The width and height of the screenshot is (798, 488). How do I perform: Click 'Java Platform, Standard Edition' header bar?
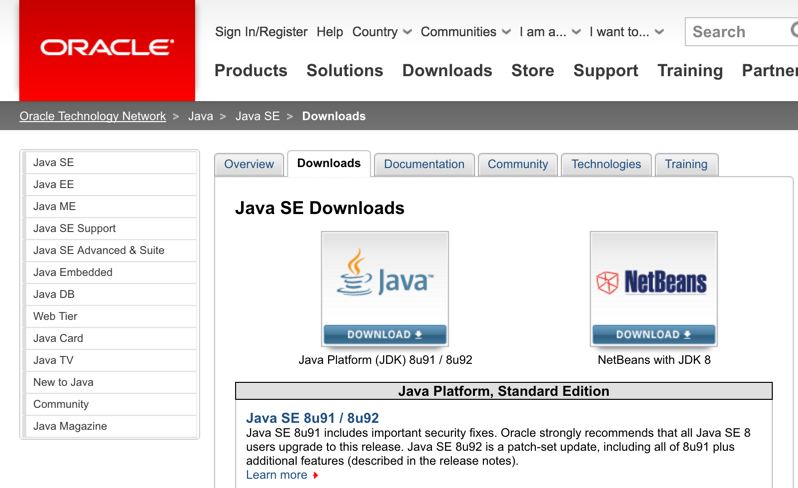pos(504,391)
